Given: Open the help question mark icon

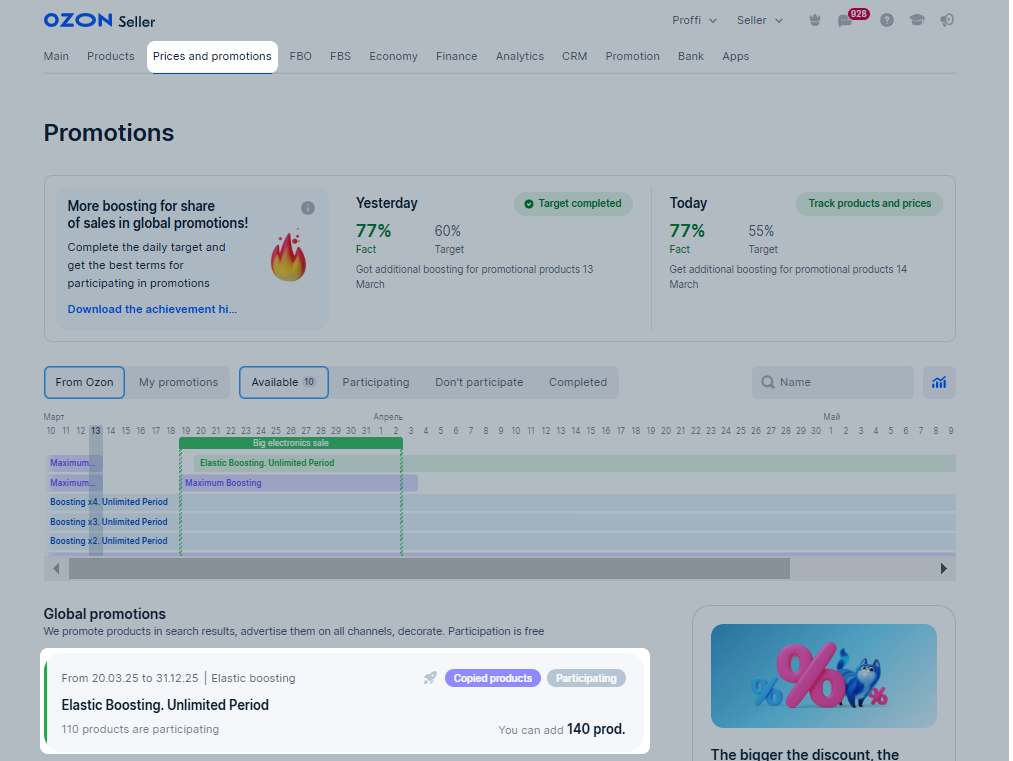Looking at the screenshot, I should coord(887,21).
